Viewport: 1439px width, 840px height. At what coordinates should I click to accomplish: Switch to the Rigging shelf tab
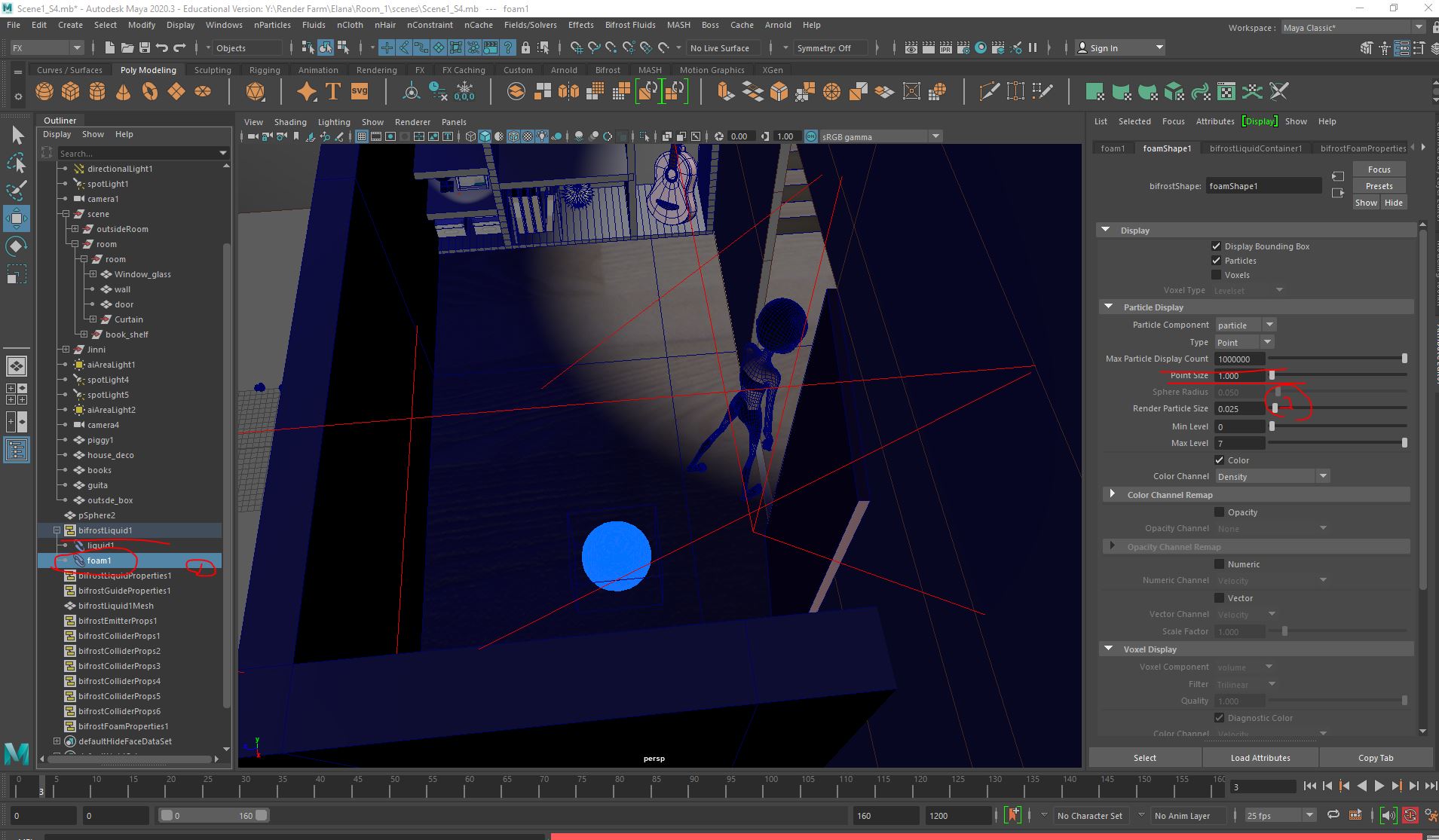[x=265, y=70]
